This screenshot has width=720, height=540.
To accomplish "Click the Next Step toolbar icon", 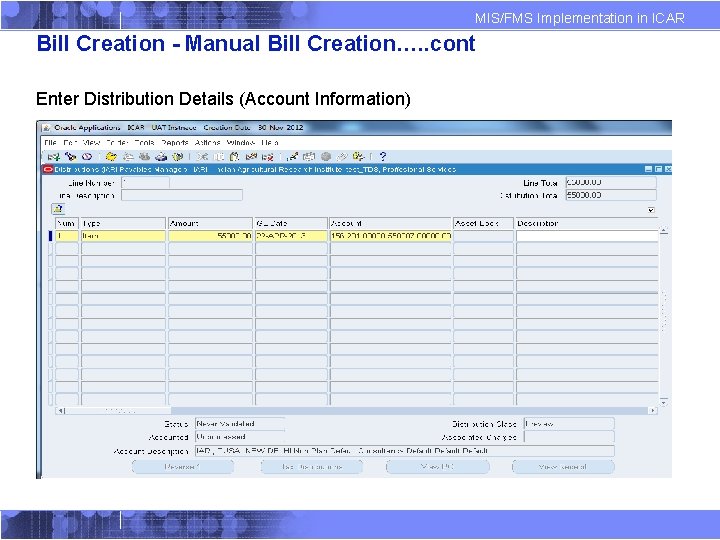I will (128, 157).
